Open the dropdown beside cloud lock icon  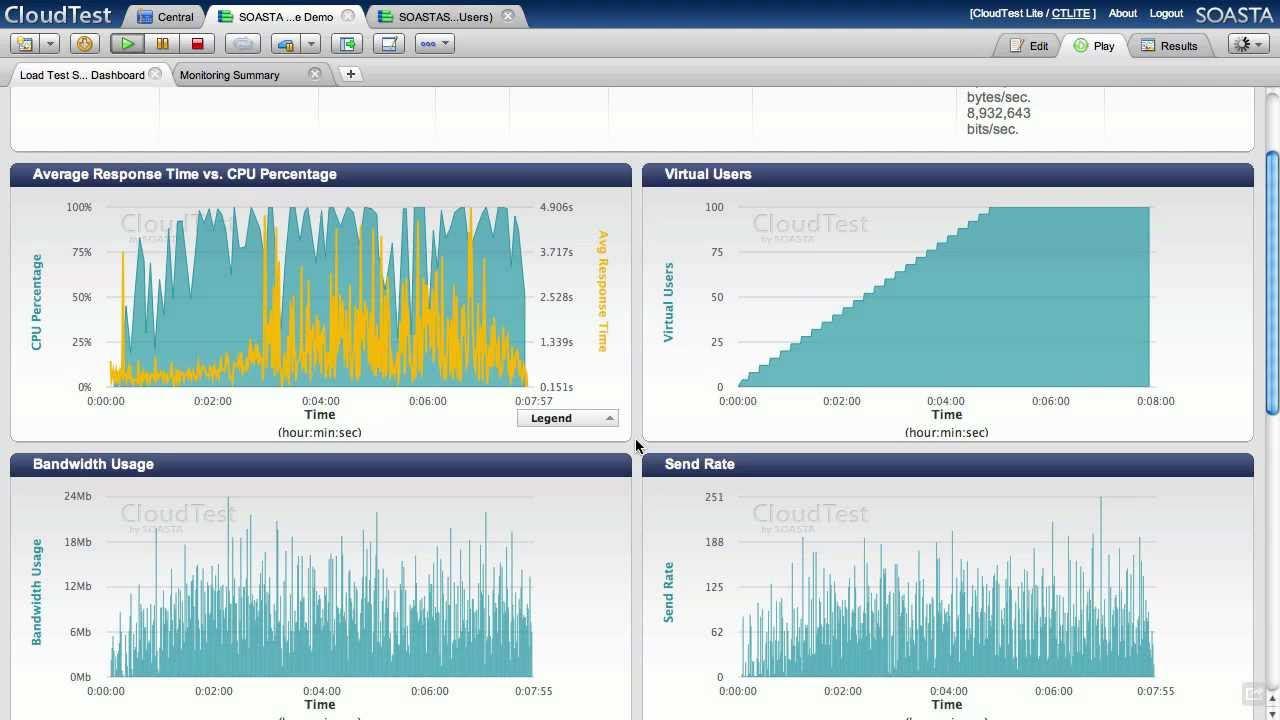[311, 44]
